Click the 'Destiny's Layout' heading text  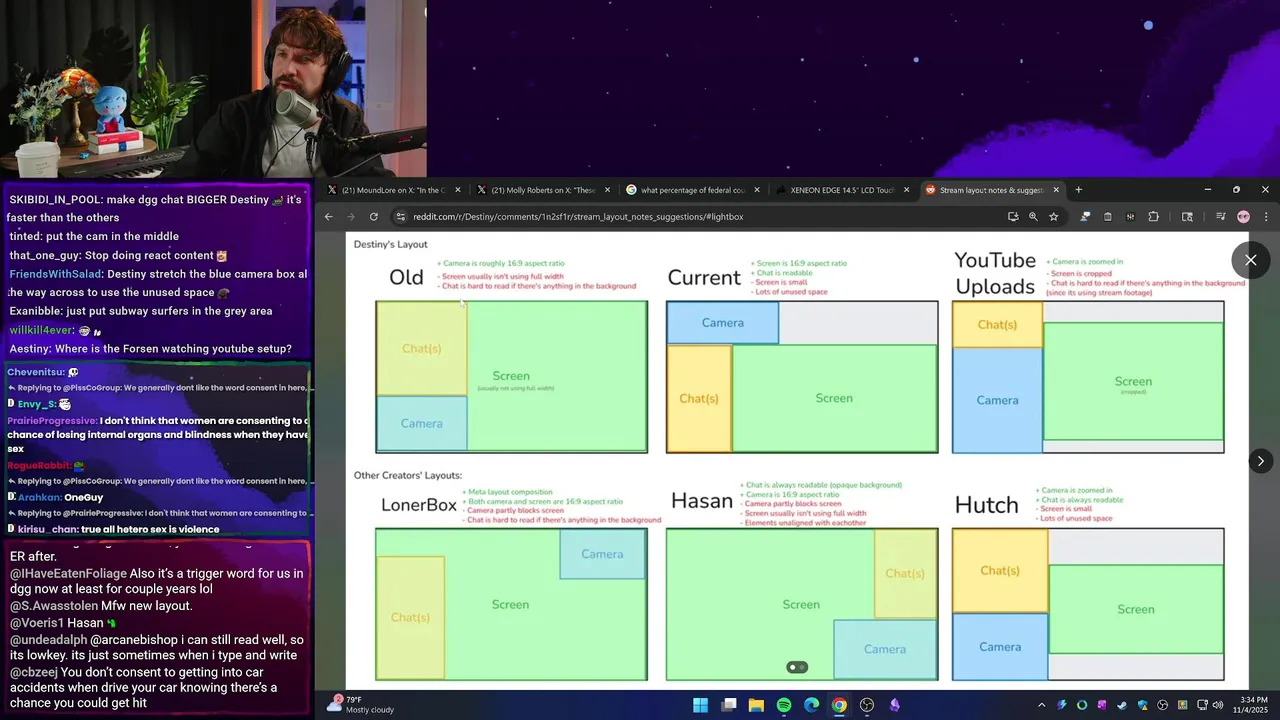click(390, 244)
